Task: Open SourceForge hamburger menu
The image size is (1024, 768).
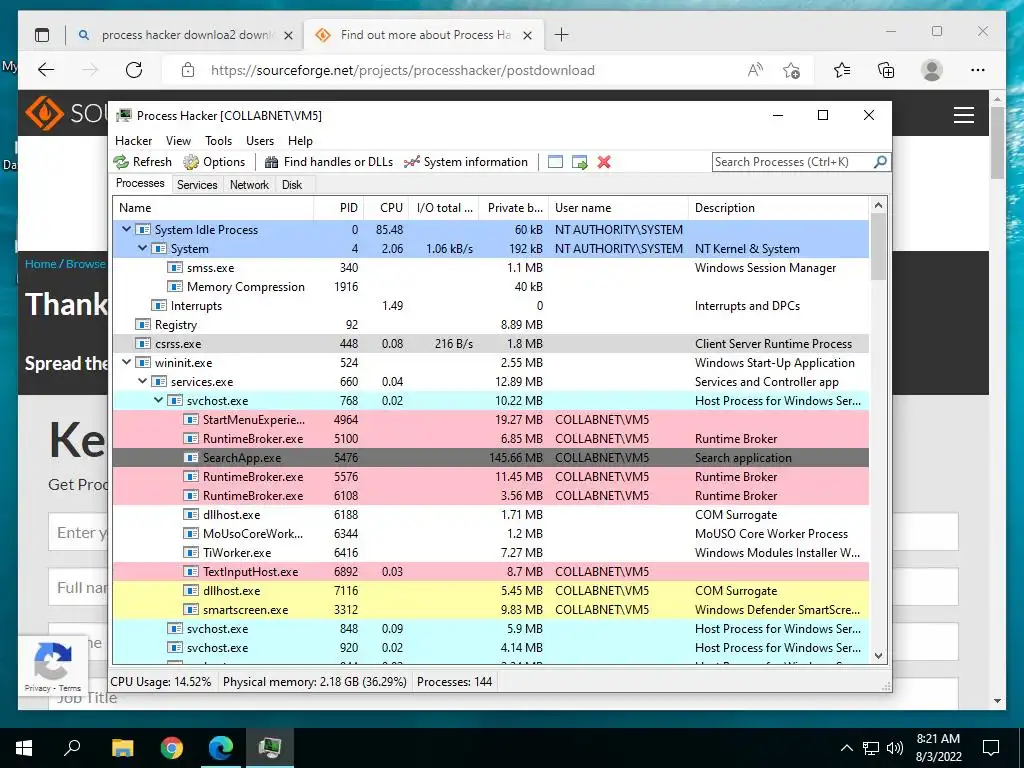Action: (964, 115)
